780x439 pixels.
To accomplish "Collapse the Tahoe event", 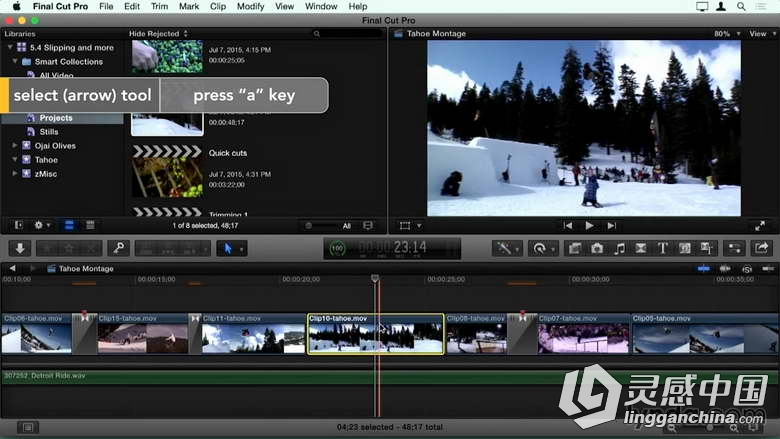I will click(x=15, y=160).
